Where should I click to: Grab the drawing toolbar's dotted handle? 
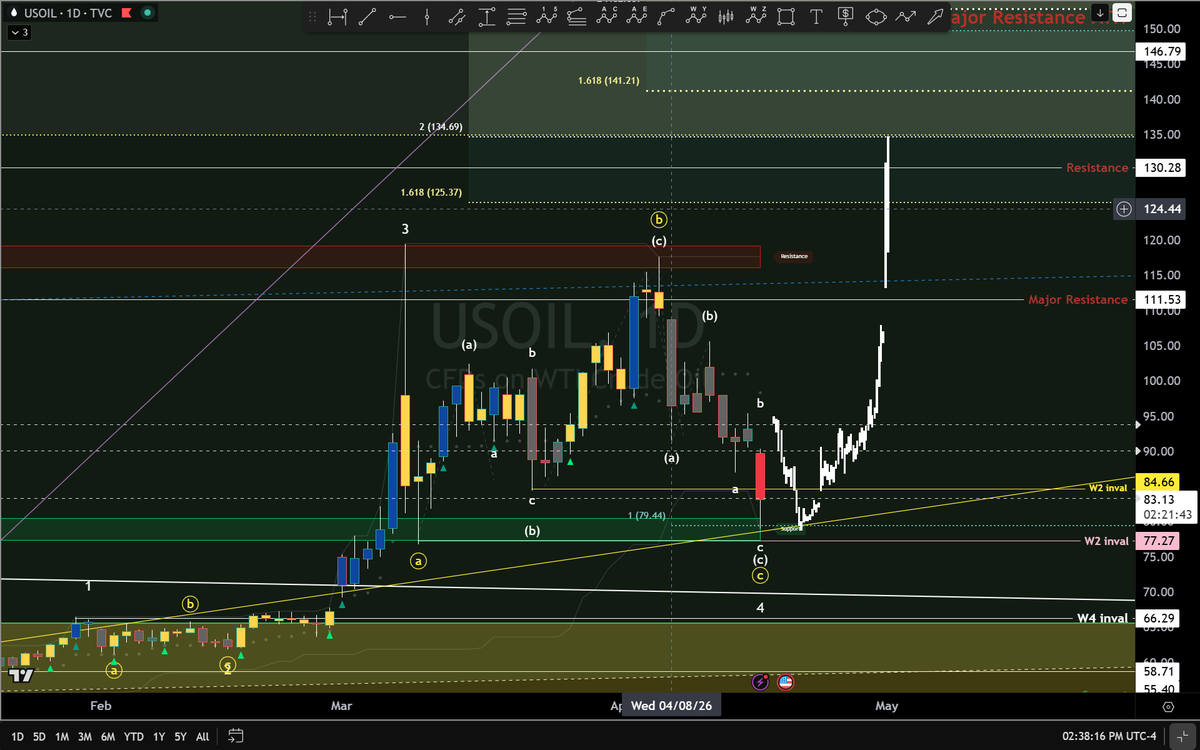pyautogui.click(x=314, y=17)
